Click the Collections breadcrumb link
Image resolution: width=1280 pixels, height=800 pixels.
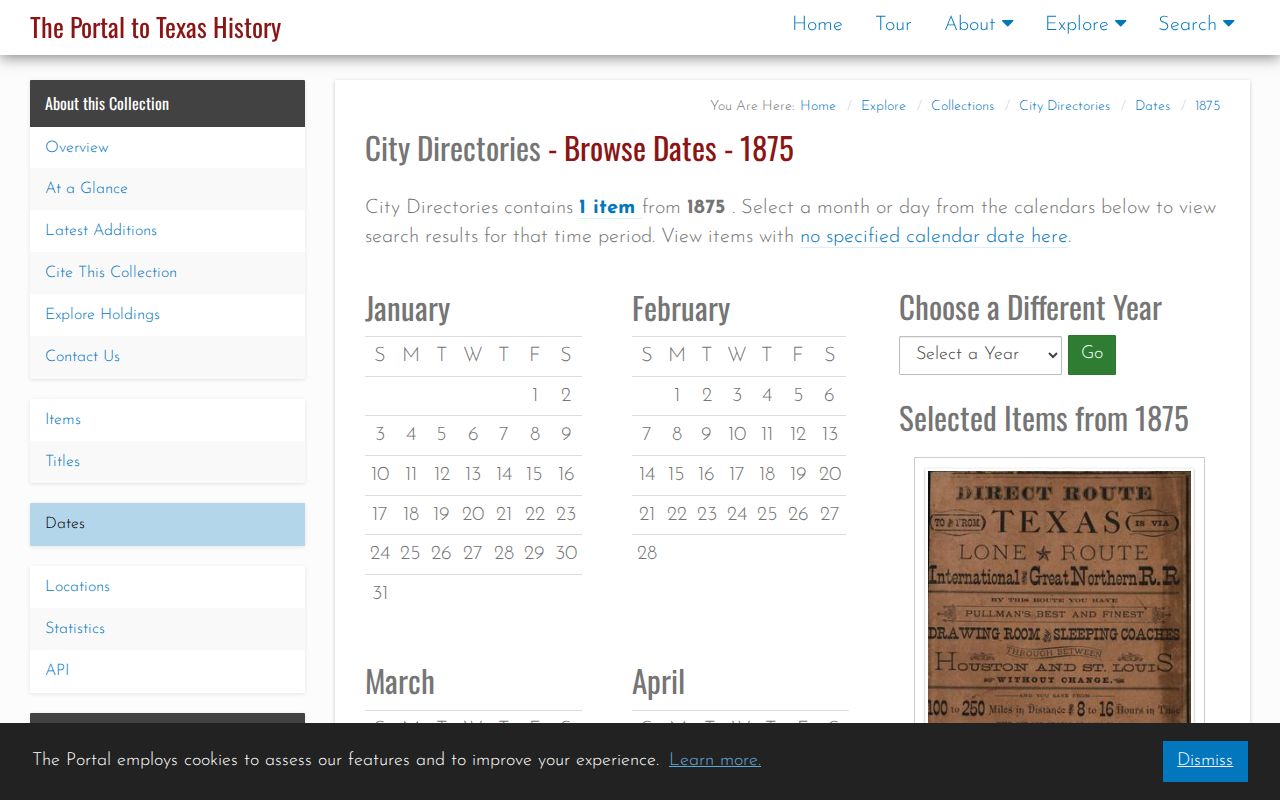(x=962, y=106)
